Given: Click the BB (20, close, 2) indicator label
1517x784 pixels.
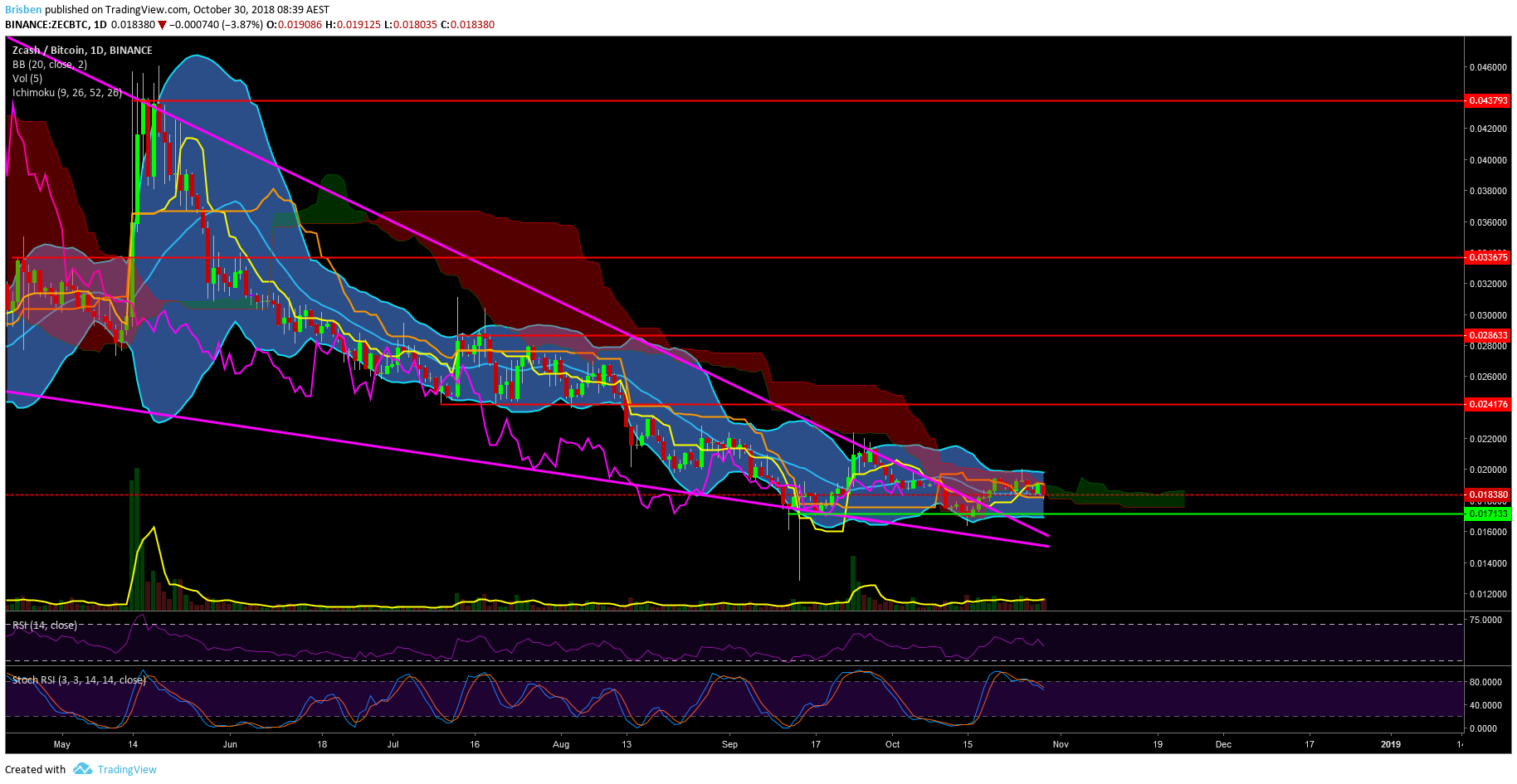Looking at the screenshot, I should (x=50, y=65).
